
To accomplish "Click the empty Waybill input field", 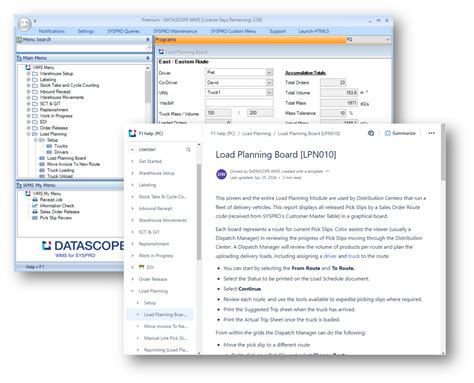I will pos(239,103).
